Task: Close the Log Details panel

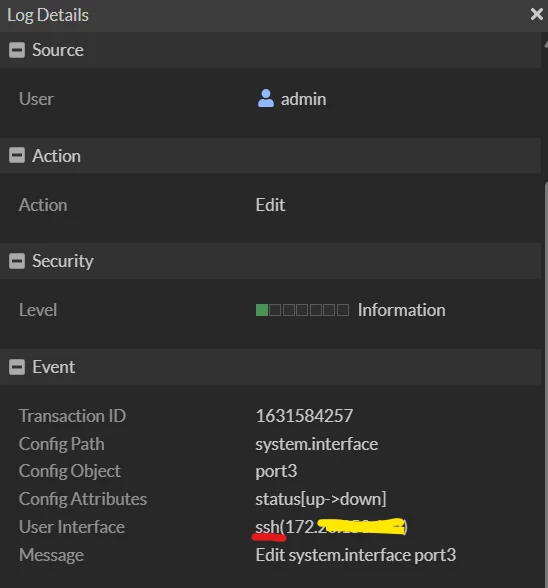Action: coord(537,14)
